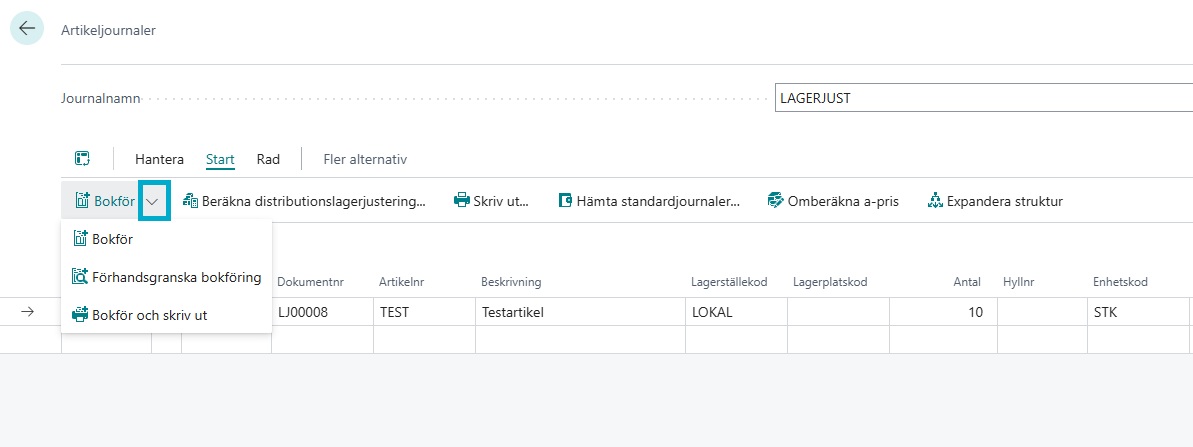The width and height of the screenshot is (1193, 447).
Task: Click the Dokumentnr cell LJ00008
Action: point(323,312)
